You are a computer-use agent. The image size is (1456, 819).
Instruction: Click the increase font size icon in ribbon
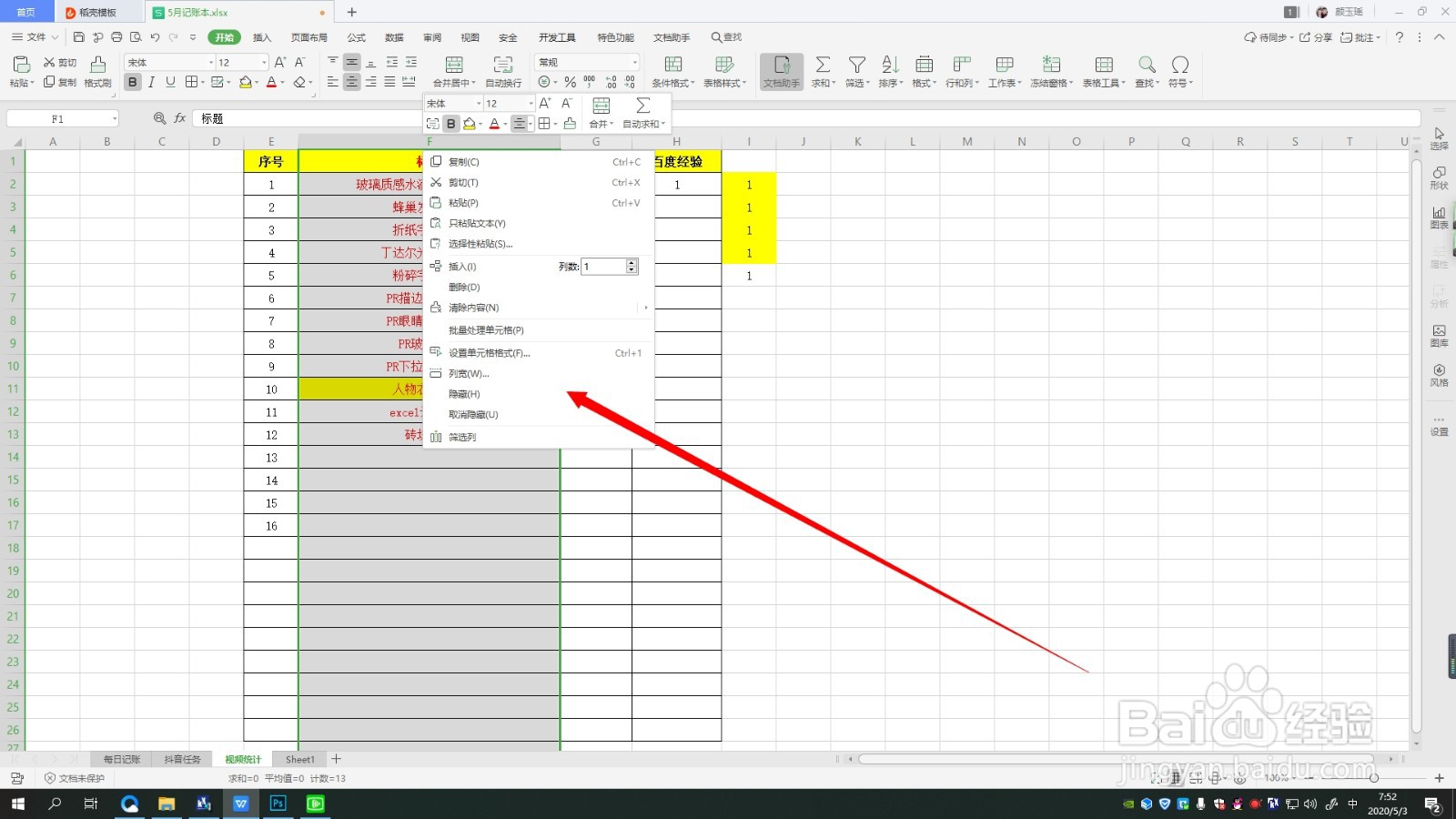[x=280, y=62]
